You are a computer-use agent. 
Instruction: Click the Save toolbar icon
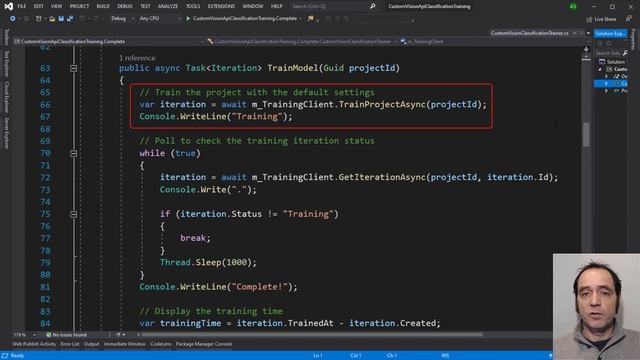tap(61, 18)
